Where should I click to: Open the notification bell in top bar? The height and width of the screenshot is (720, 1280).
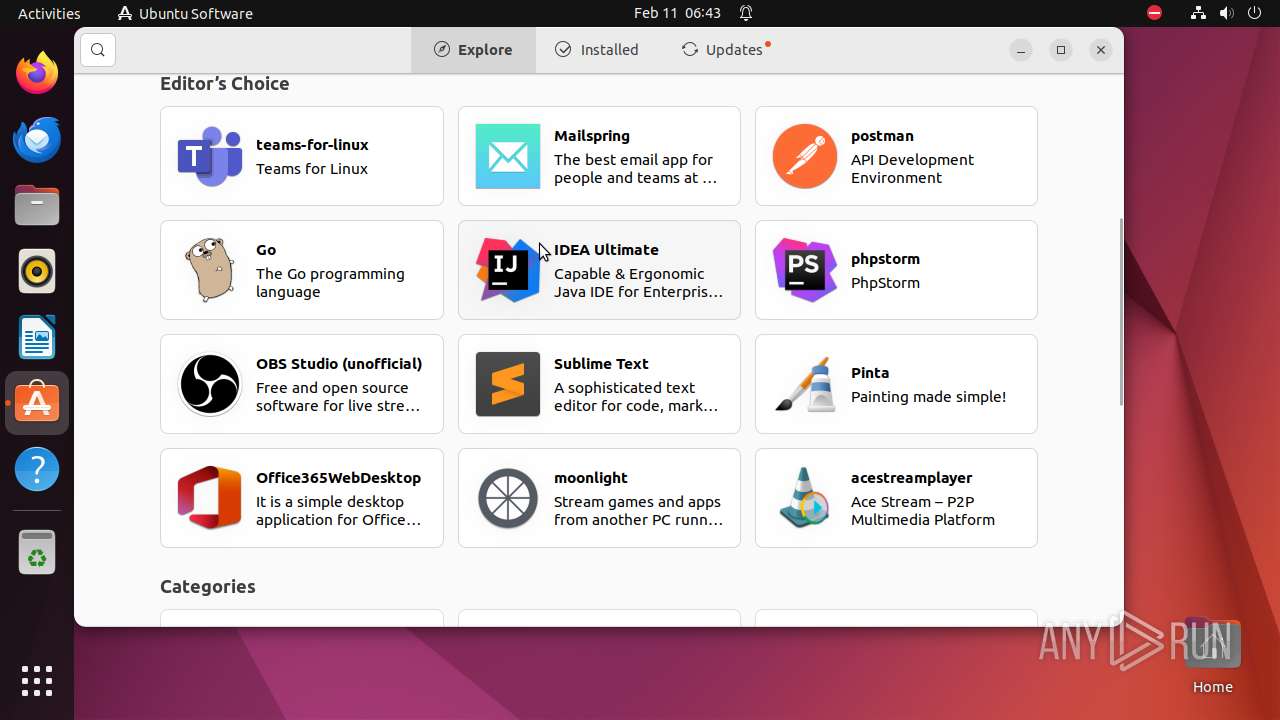746,13
